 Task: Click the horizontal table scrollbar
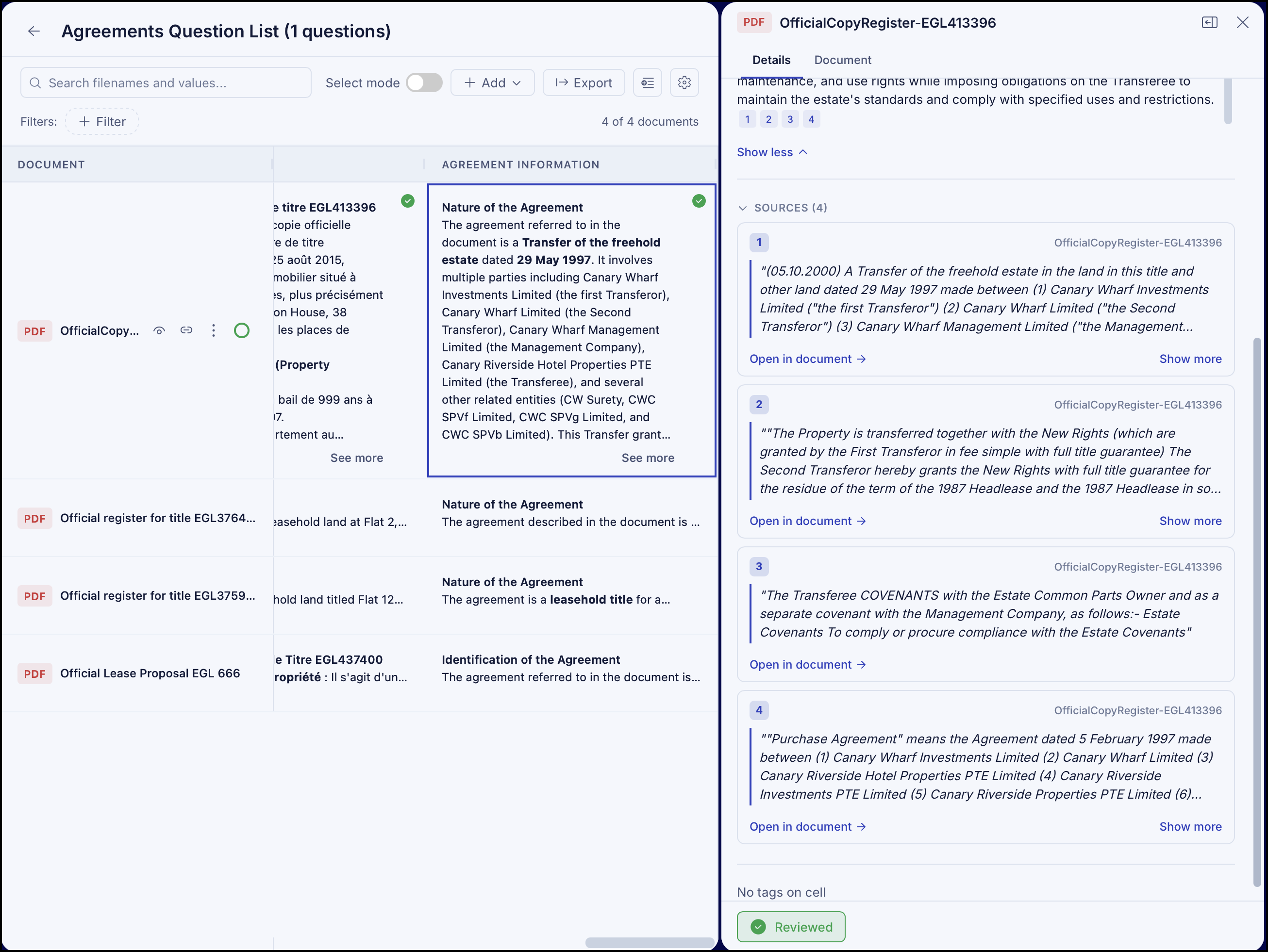pyautogui.click(x=650, y=942)
